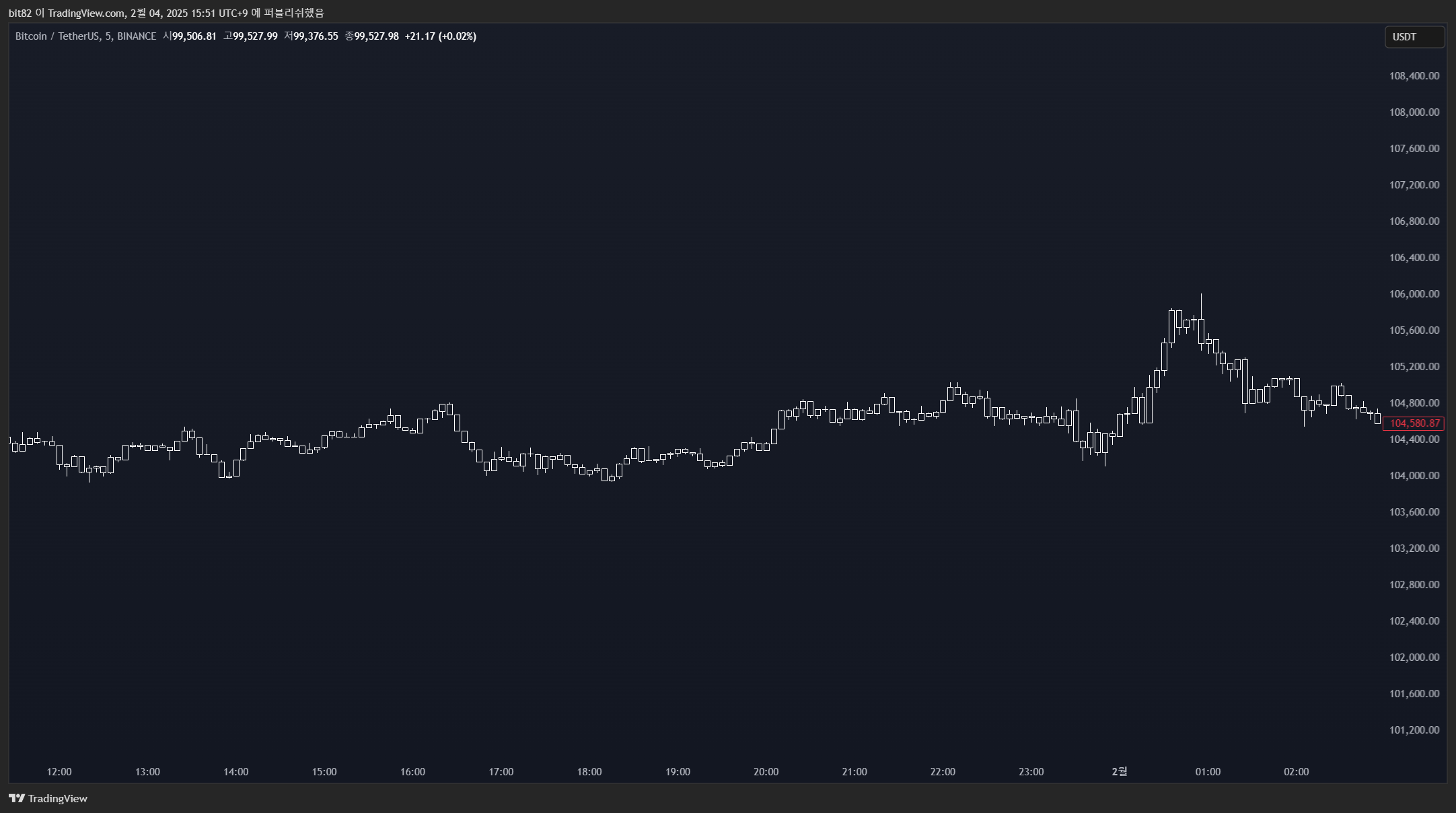Select the Bitcoin / TetherUS symbol title
This screenshot has height=813, width=1456.
click(85, 36)
